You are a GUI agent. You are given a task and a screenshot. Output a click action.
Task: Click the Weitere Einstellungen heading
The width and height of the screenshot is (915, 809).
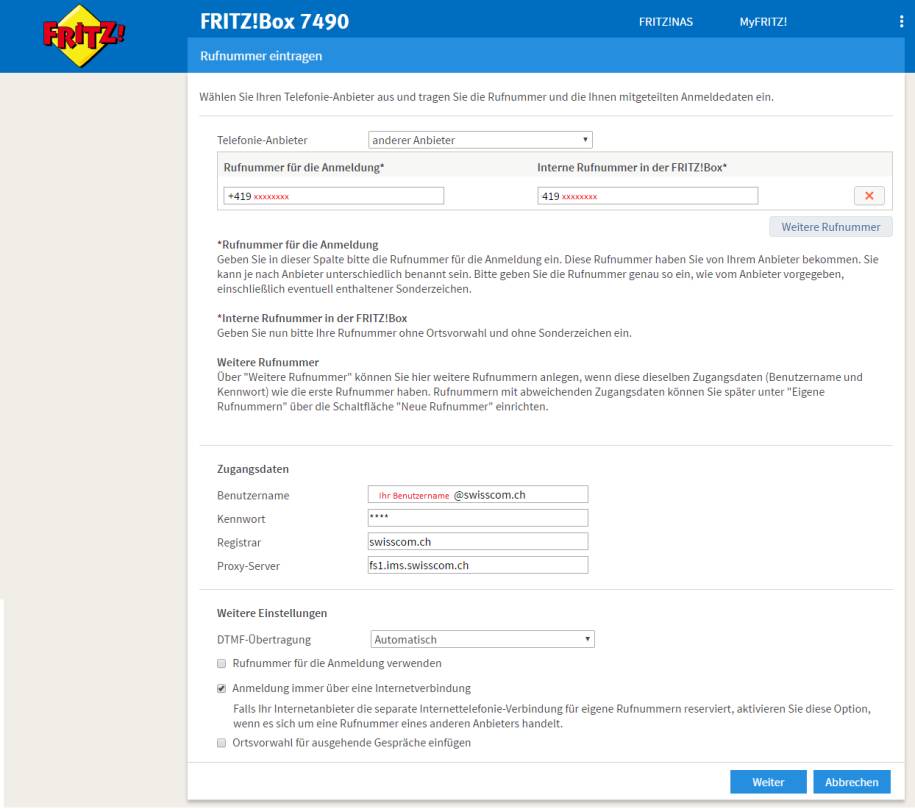point(272,613)
